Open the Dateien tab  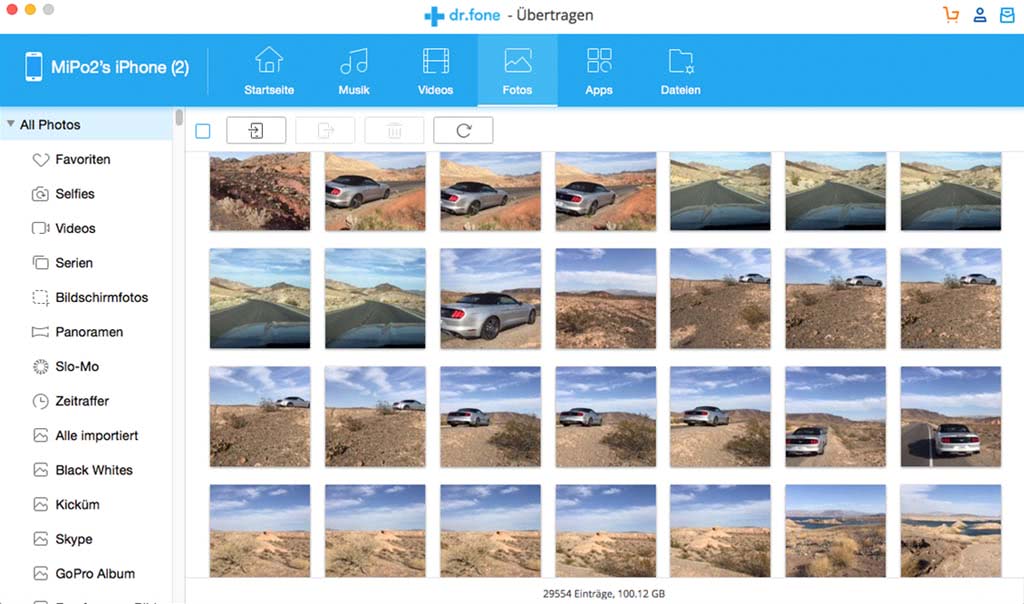click(x=680, y=71)
